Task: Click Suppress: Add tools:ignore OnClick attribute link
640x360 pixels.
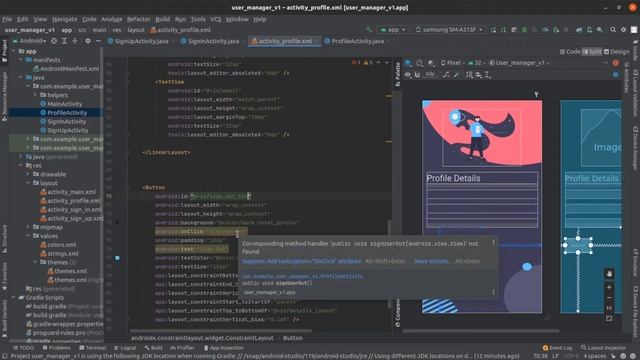Action: click(x=301, y=261)
